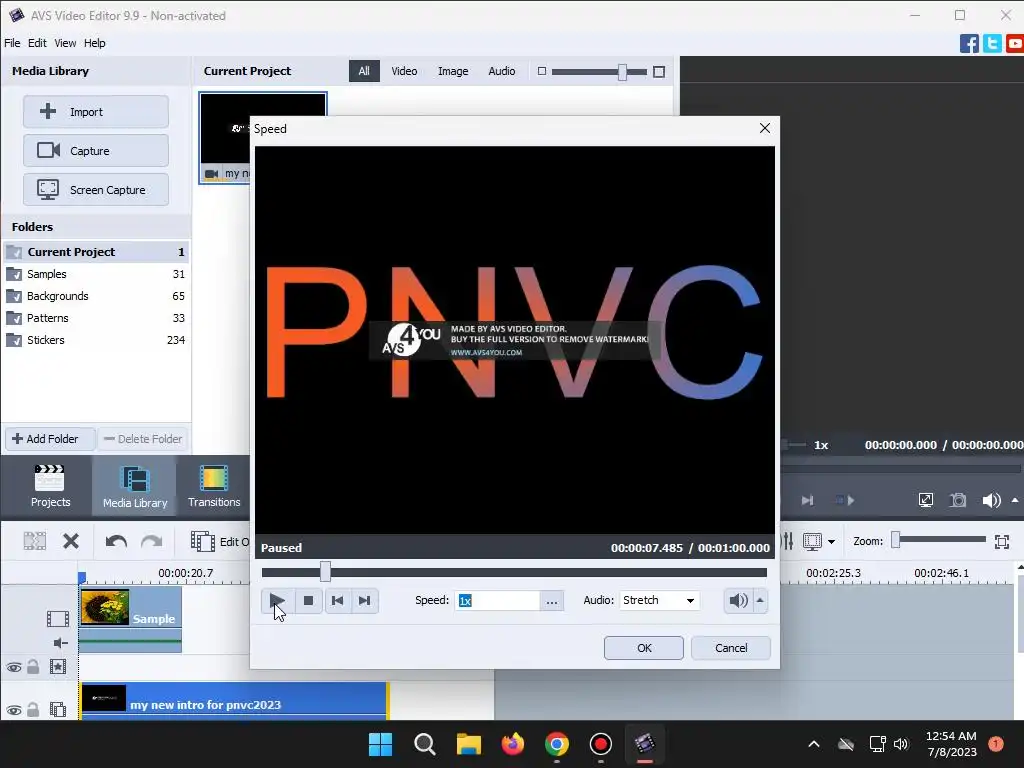Click Add Folder
1024x768 pixels.
pyautogui.click(x=50, y=439)
